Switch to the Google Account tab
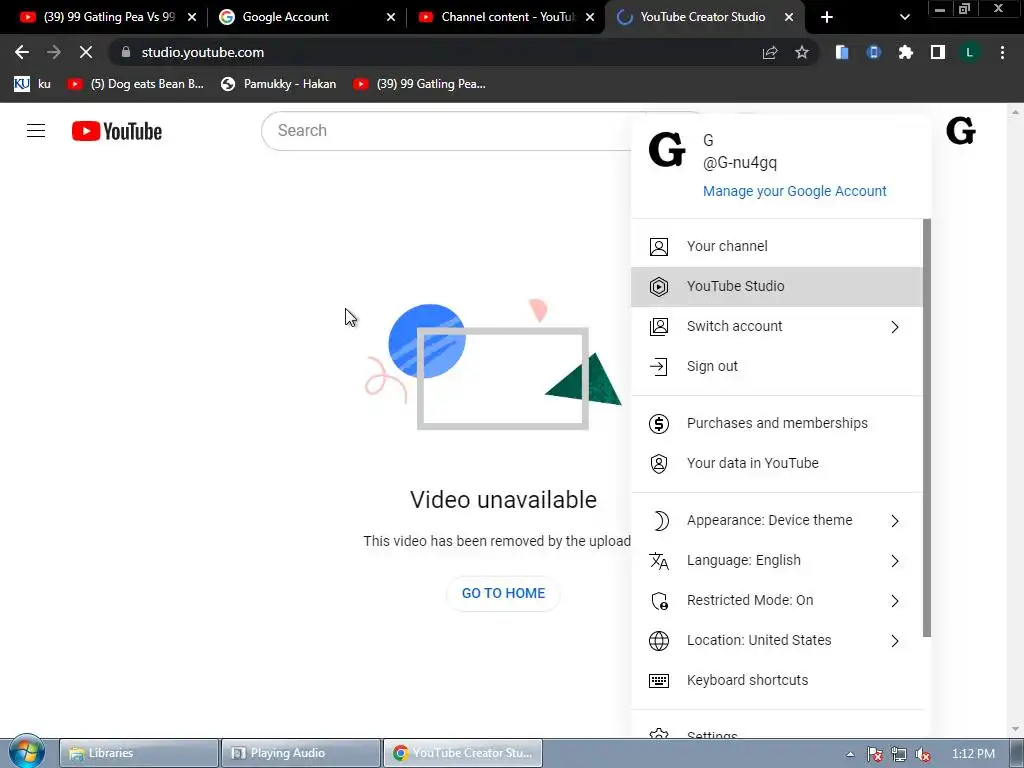Image resolution: width=1024 pixels, height=768 pixels. point(306,17)
